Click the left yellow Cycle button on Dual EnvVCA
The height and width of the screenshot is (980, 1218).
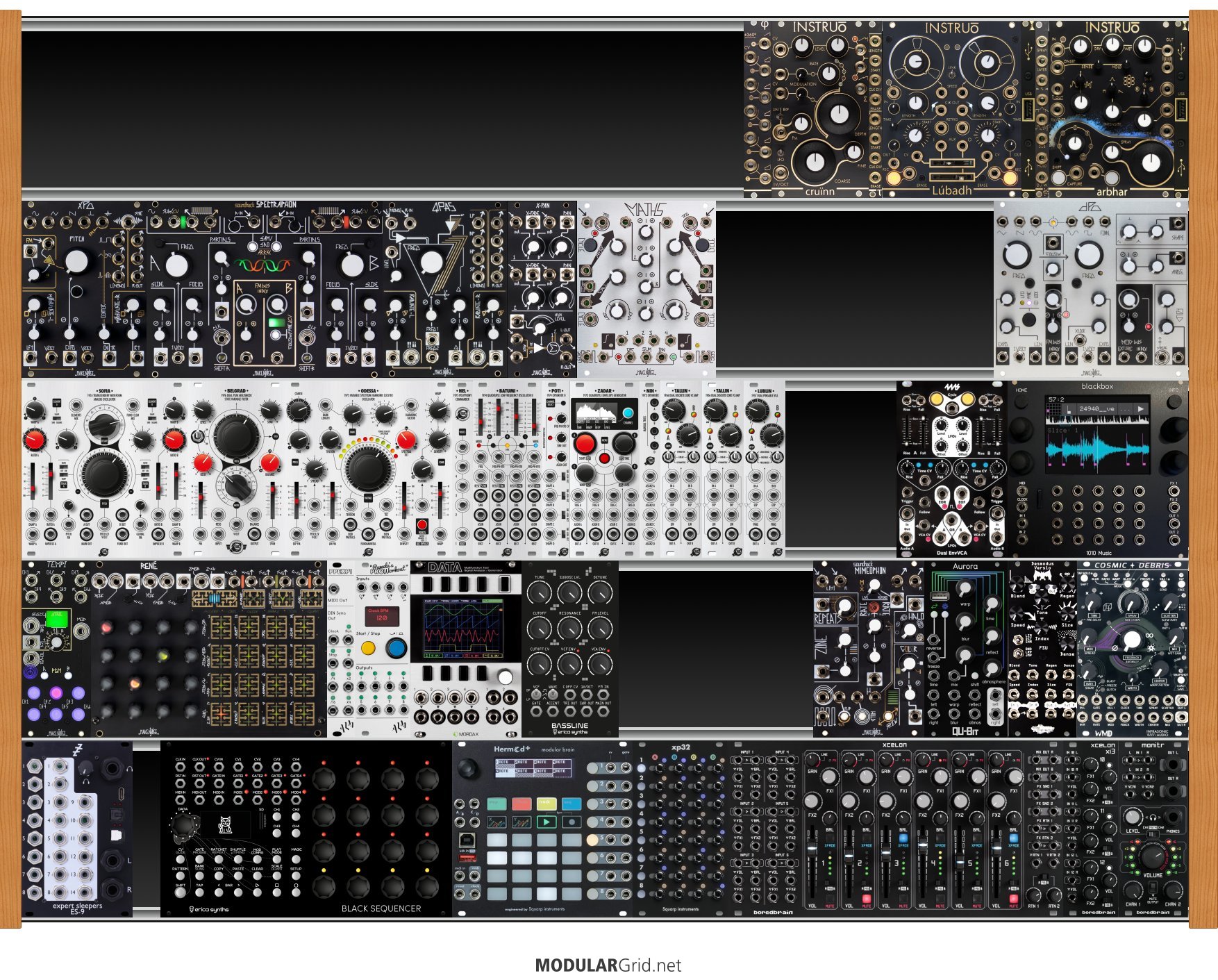(x=936, y=399)
